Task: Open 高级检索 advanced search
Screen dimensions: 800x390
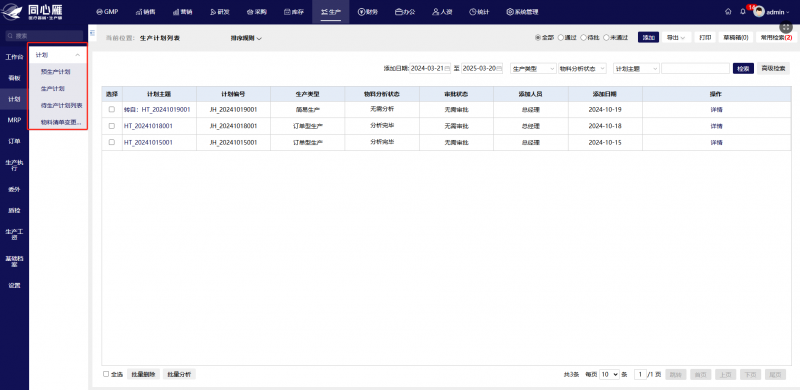Action: click(x=773, y=68)
